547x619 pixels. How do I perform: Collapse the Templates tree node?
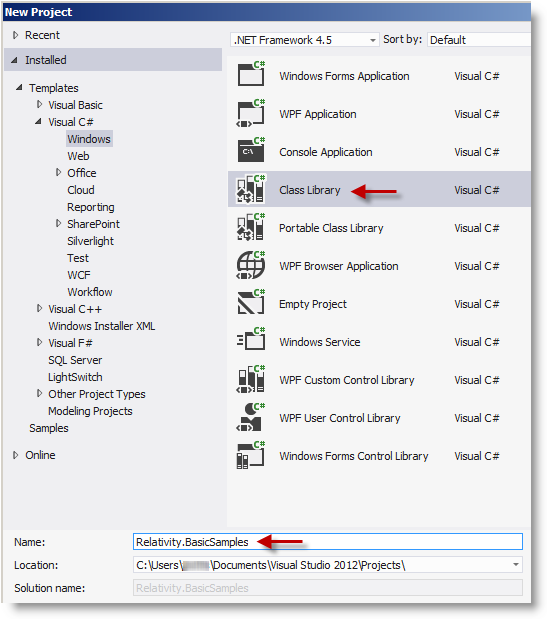tap(19, 87)
